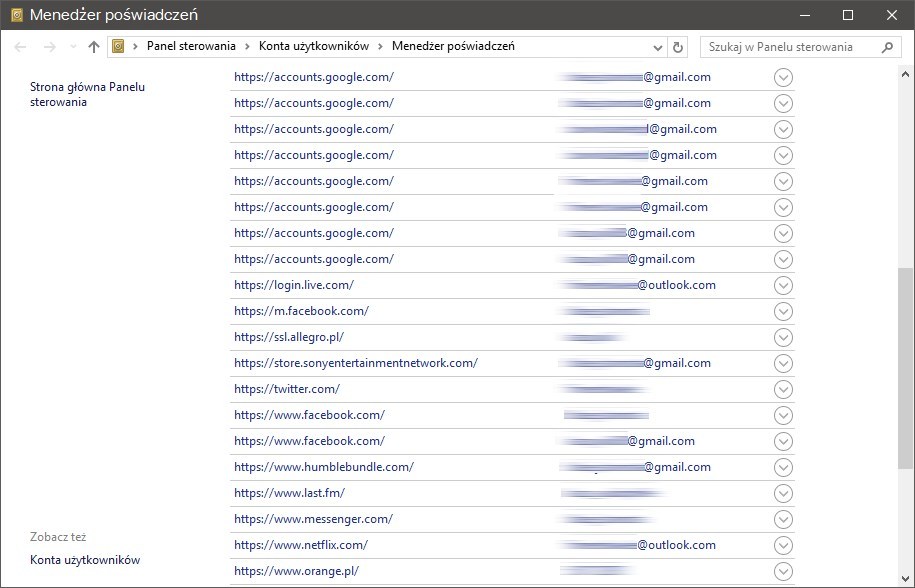Expand the store.sonyentertainmentnetwork.com credential chevron
915x588 pixels.
tap(783, 363)
